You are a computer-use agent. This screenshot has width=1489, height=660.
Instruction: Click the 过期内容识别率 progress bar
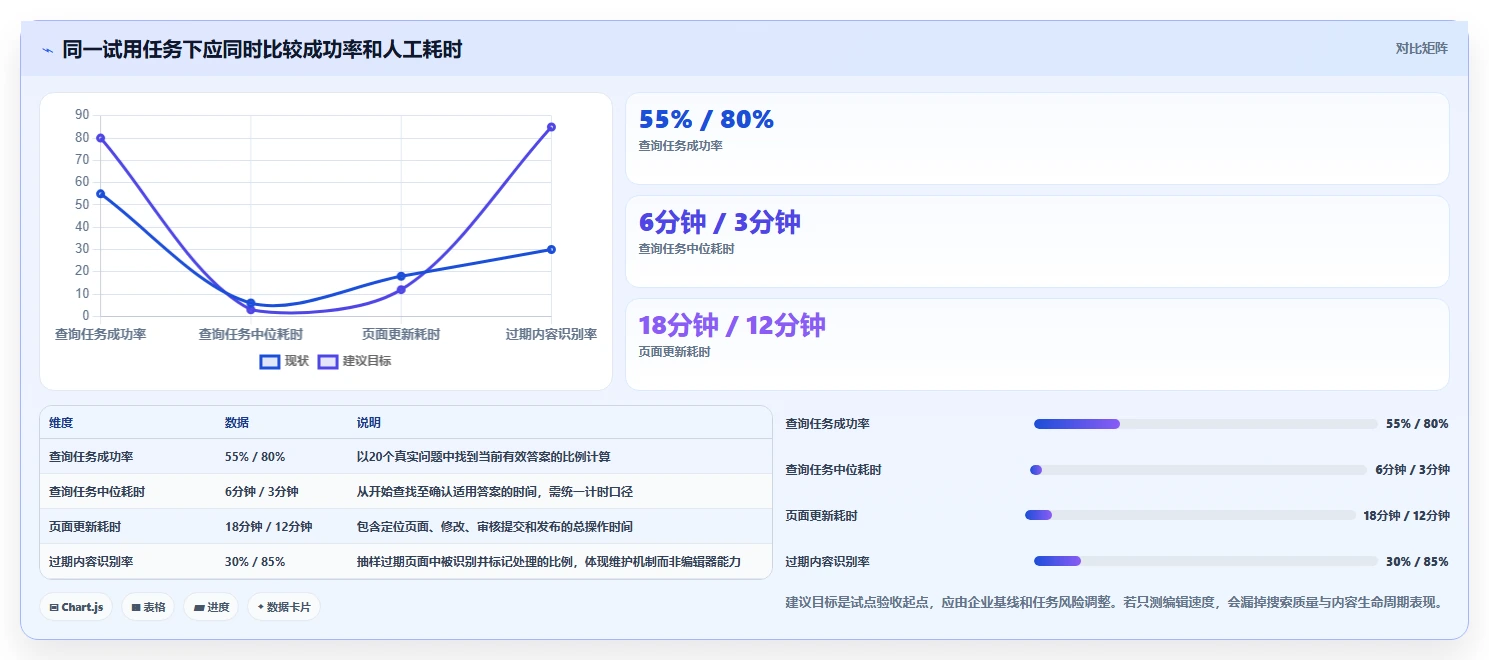[1206, 561]
